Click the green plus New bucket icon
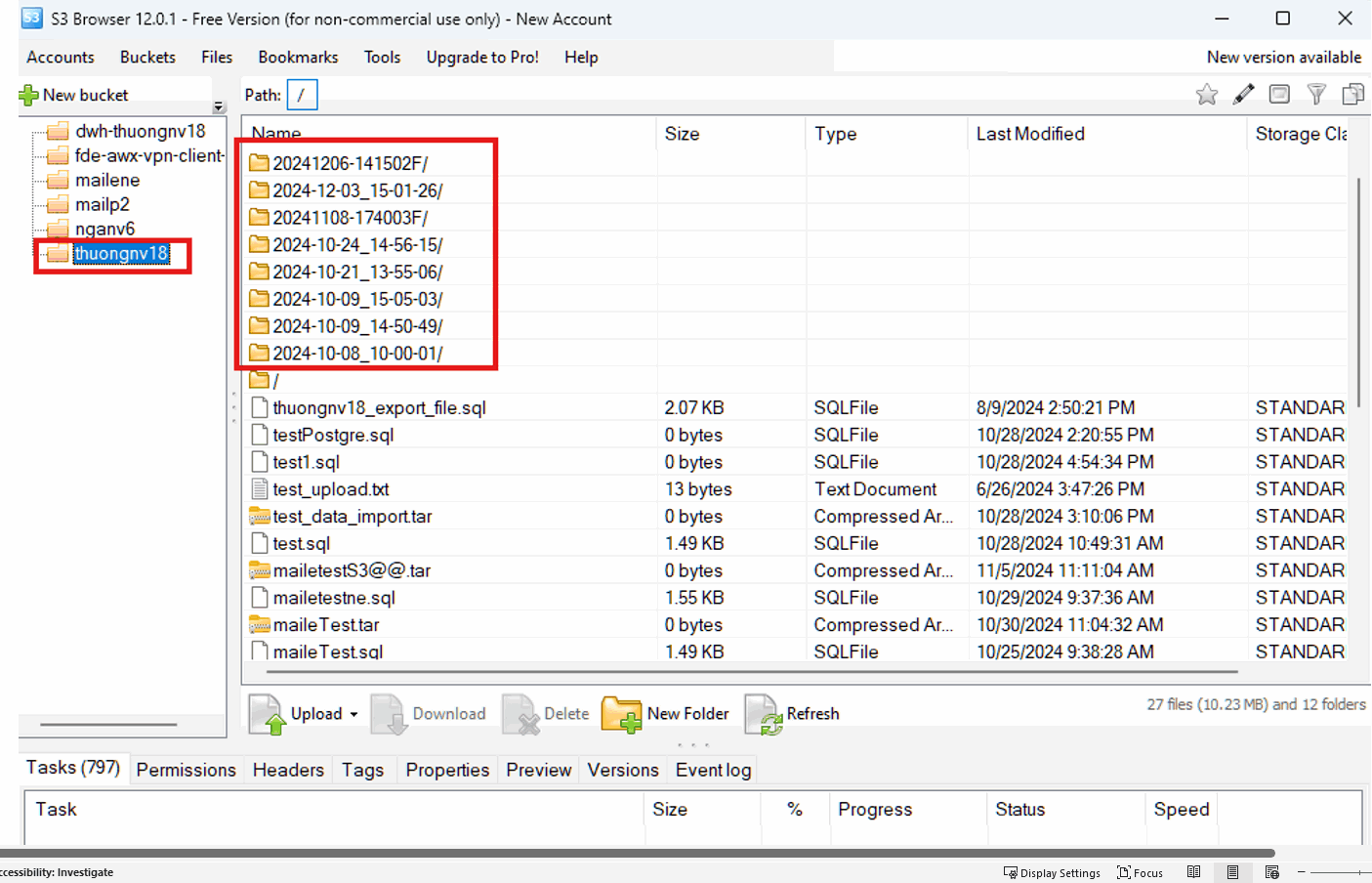The width and height of the screenshot is (1372, 883). 28,96
